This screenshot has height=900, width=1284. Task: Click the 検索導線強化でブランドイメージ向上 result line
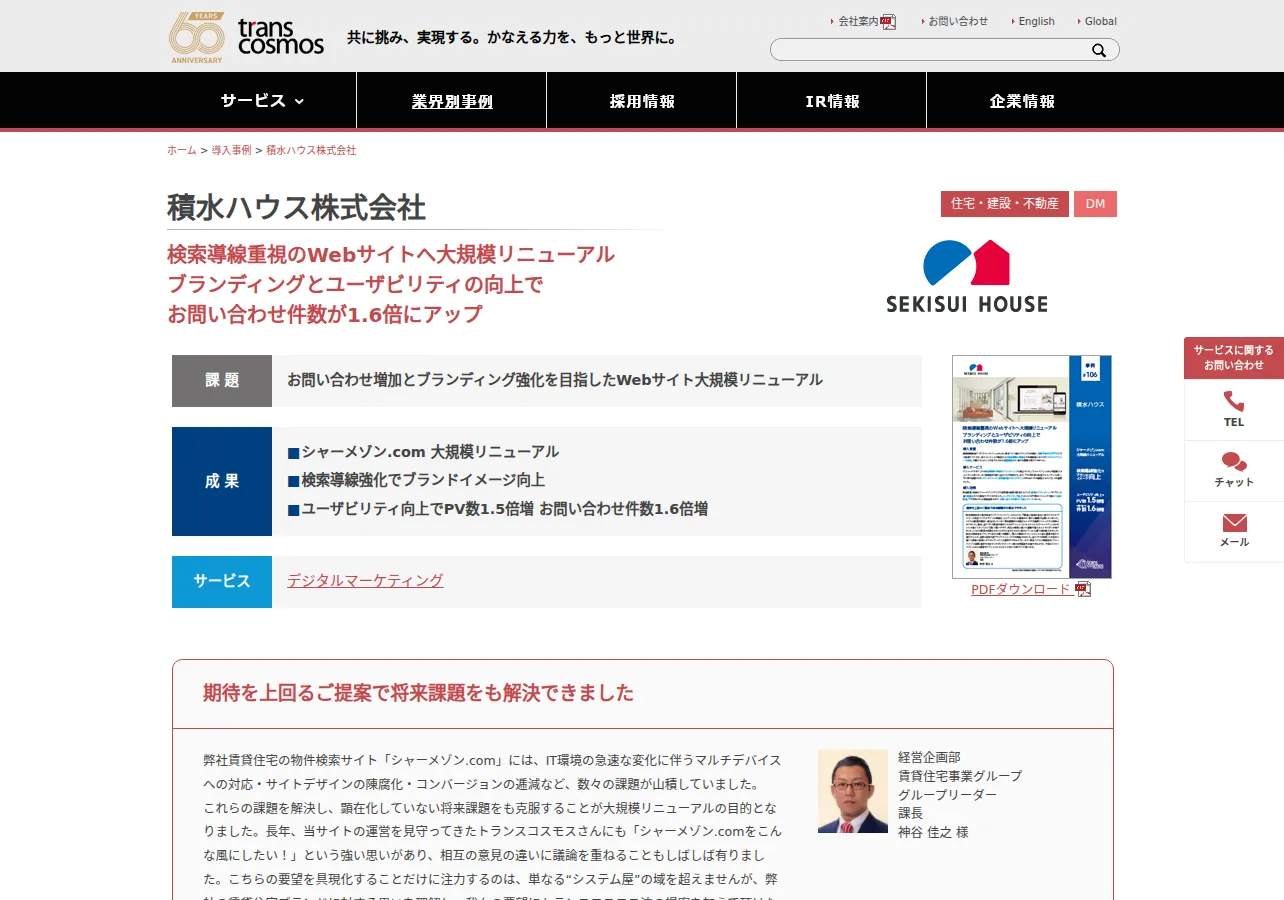416,480
